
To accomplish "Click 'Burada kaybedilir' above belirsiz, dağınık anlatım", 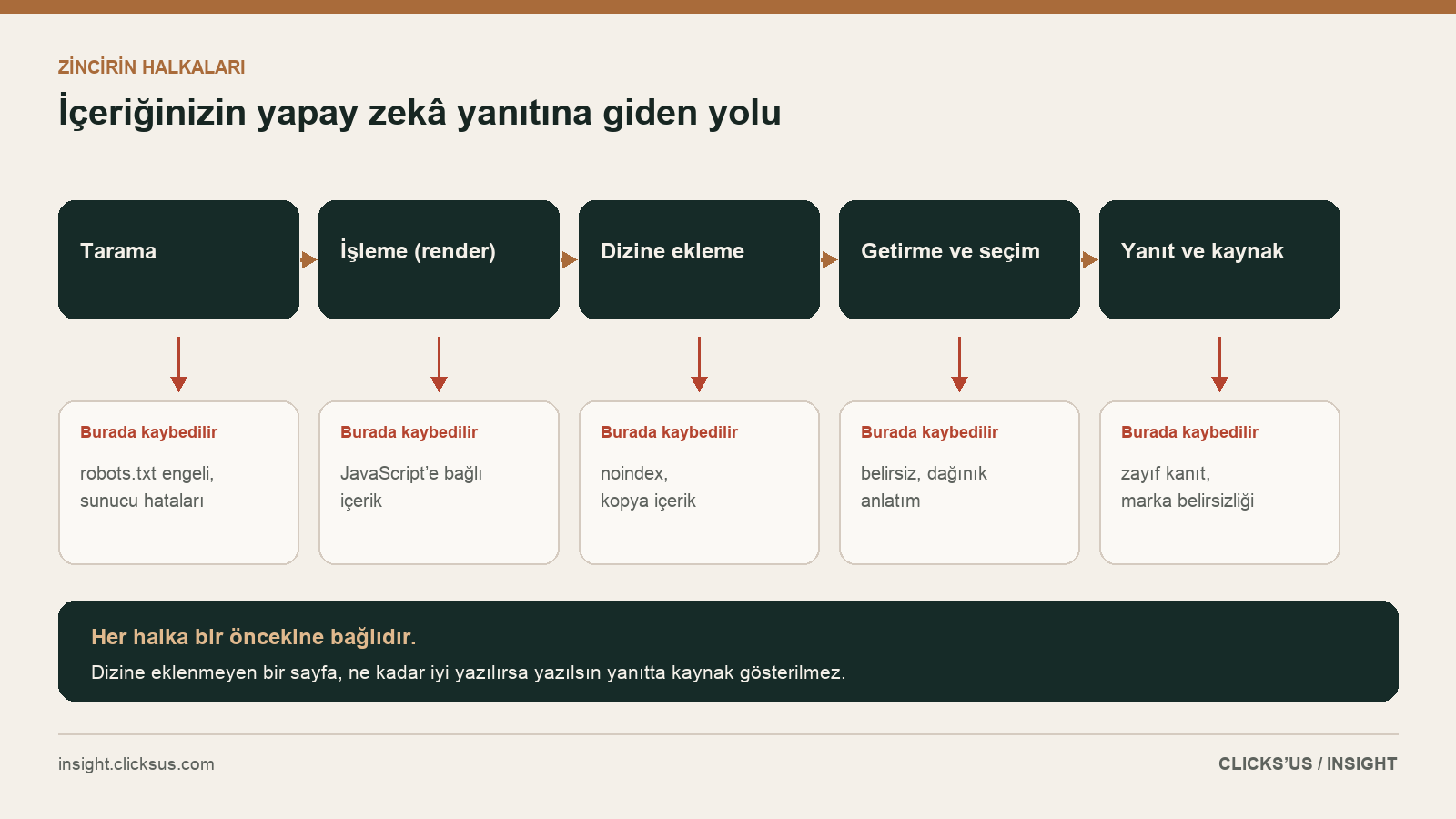I will (x=929, y=432).
